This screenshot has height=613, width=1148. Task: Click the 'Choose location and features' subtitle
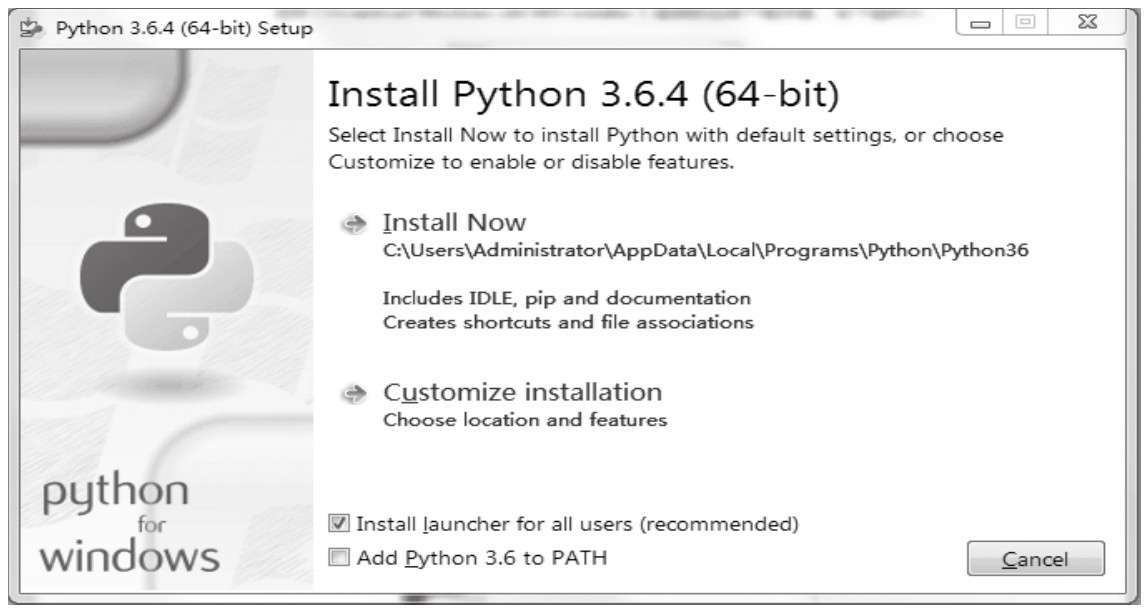pos(525,420)
